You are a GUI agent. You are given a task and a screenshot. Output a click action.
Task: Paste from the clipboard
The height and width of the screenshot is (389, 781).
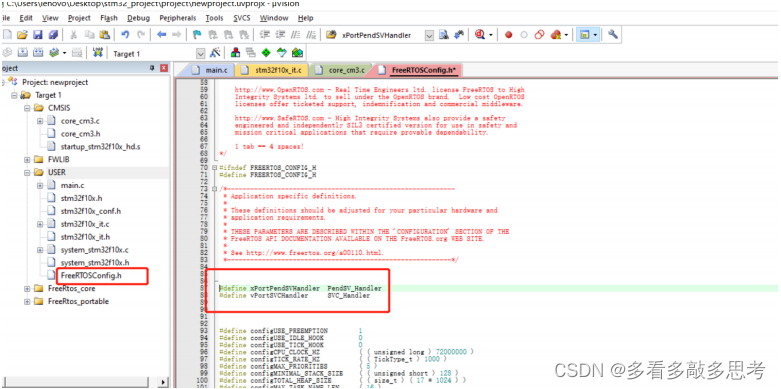point(104,35)
